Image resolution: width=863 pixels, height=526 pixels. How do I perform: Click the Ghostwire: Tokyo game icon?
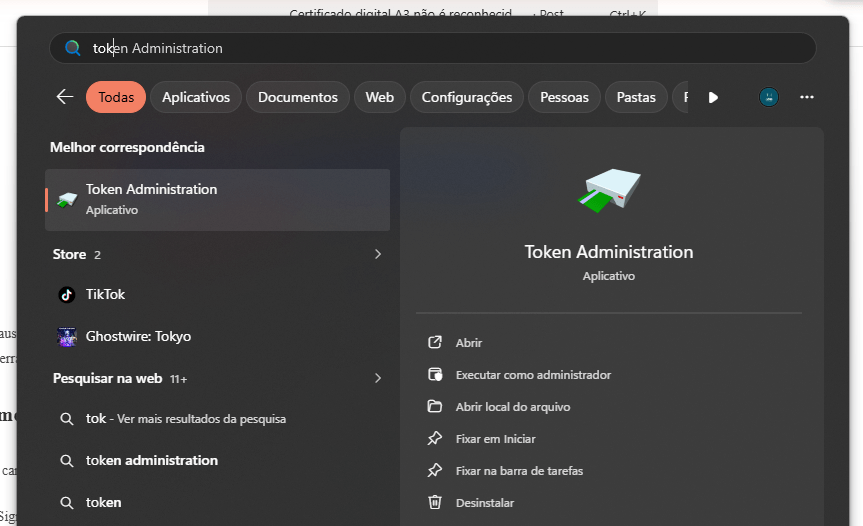(x=67, y=337)
